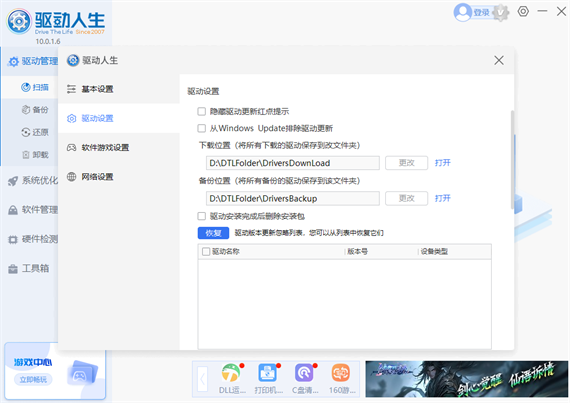The height and width of the screenshot is (403, 570).
Task: Click the 软件管理 bag icon
Action: 13,210
